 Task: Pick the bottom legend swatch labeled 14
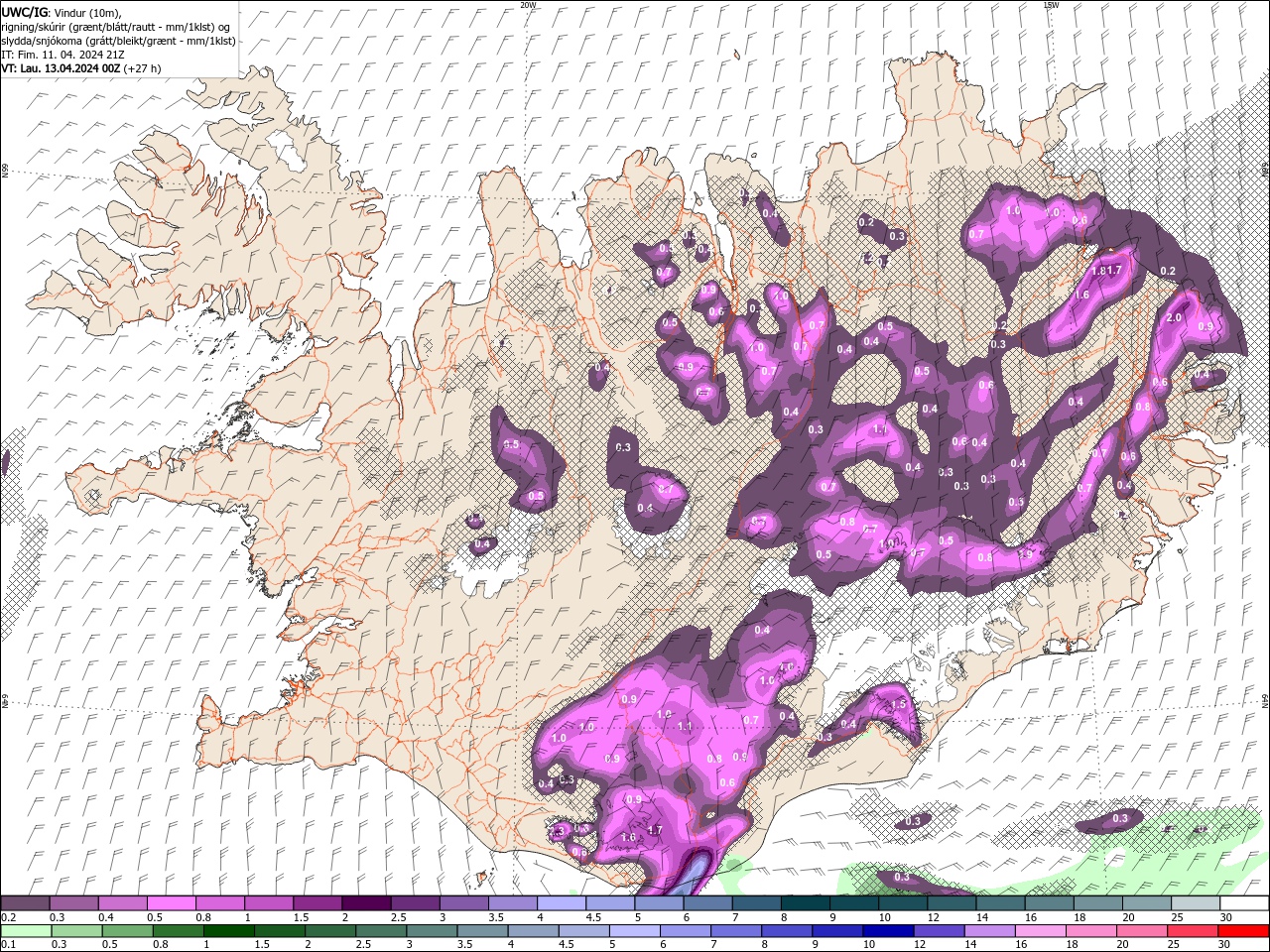click(x=989, y=930)
